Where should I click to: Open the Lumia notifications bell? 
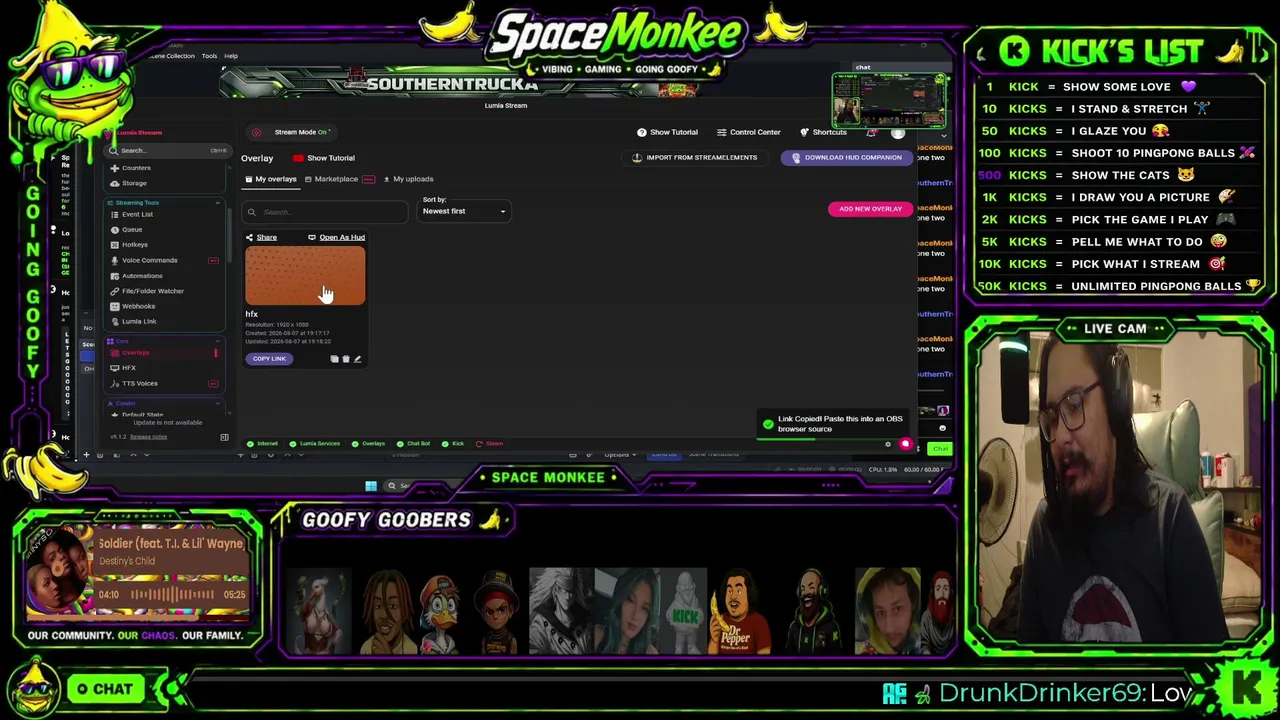(872, 133)
